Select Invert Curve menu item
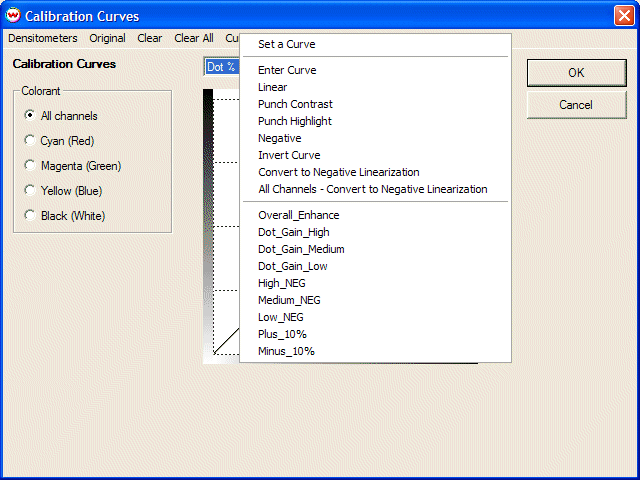The width and height of the screenshot is (640, 480). click(x=289, y=156)
